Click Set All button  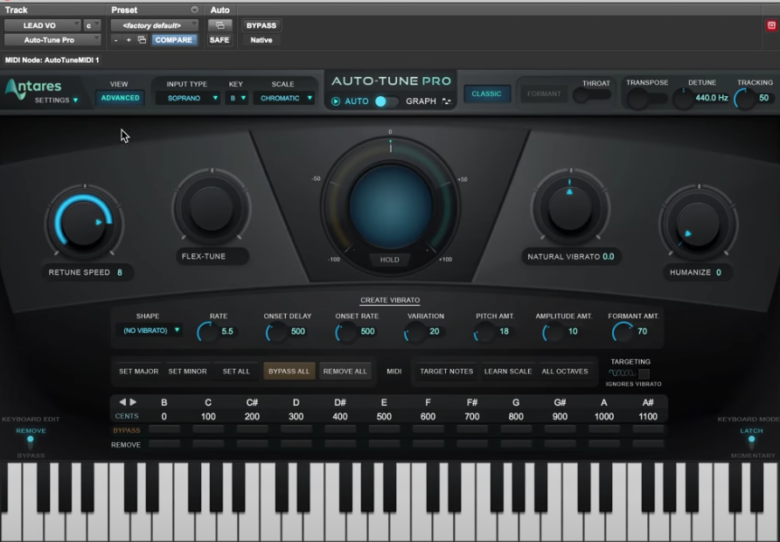coord(236,371)
